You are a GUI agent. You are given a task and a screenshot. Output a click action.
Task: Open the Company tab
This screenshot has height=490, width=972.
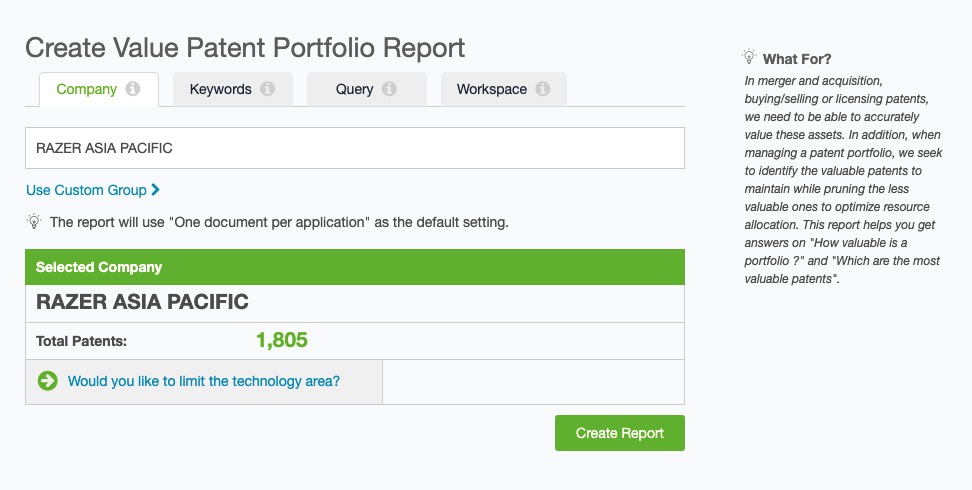coord(86,89)
